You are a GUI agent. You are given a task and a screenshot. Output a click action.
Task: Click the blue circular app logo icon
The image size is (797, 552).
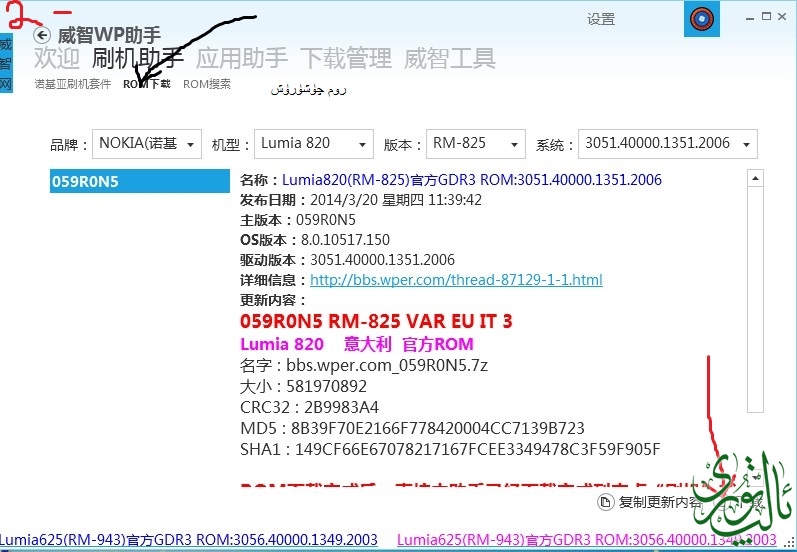701,19
